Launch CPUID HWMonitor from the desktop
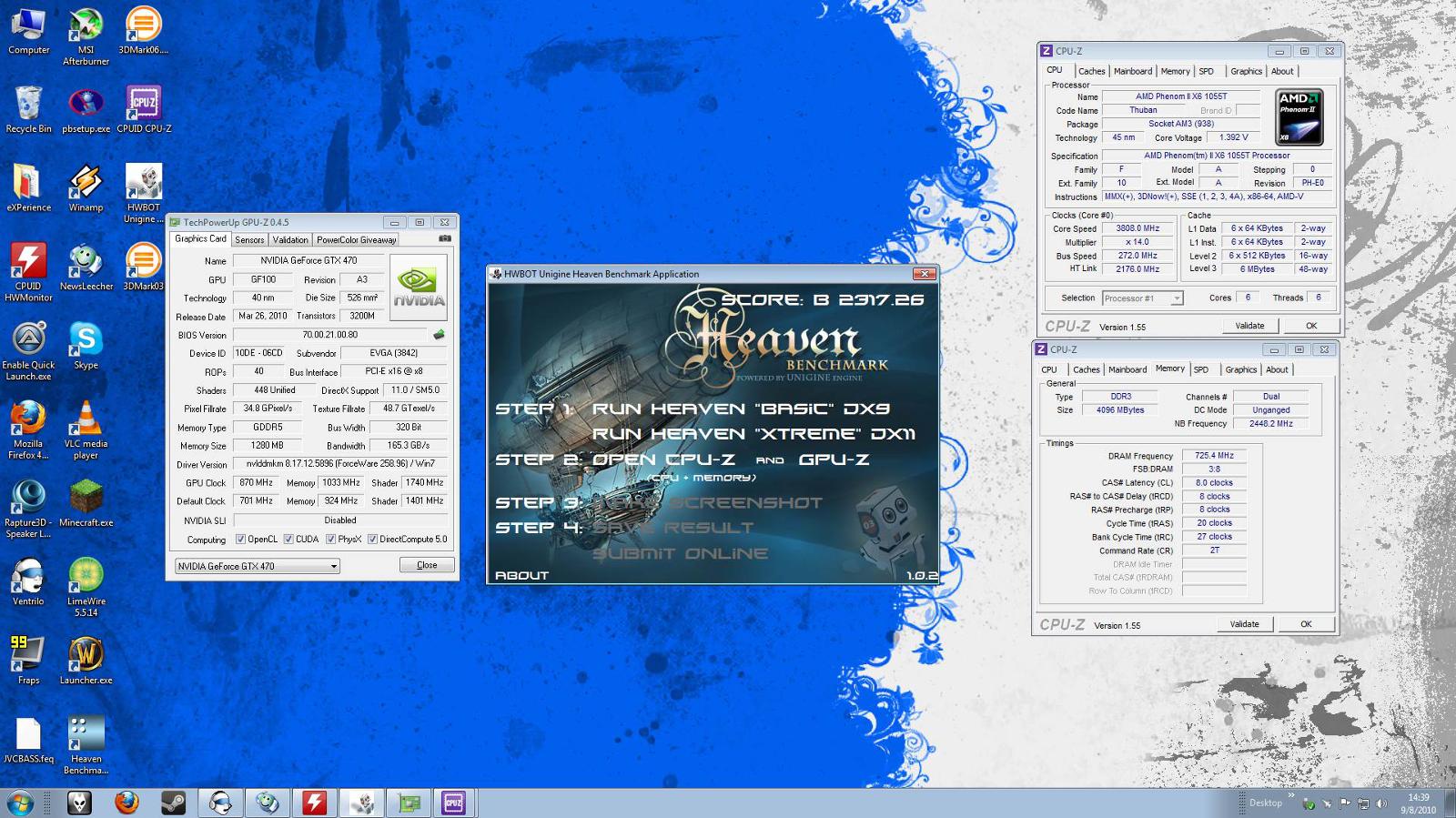This screenshot has width=1456, height=818. click(x=28, y=273)
